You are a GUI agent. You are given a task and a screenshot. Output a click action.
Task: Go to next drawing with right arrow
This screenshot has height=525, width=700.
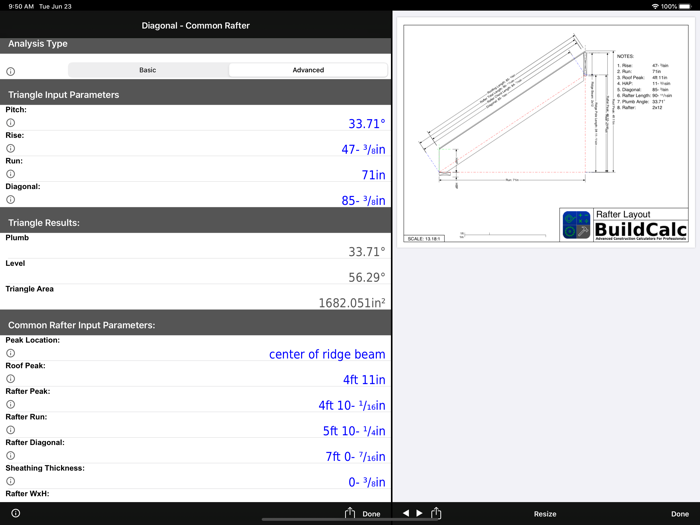(x=419, y=513)
